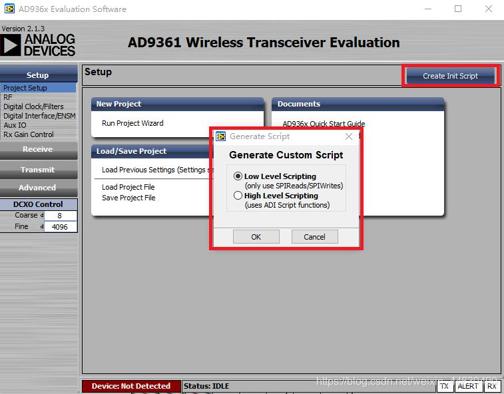Close the AD936x Evaluation Software window
Image resolution: width=504 pixels, height=394 pixels.
click(x=489, y=9)
